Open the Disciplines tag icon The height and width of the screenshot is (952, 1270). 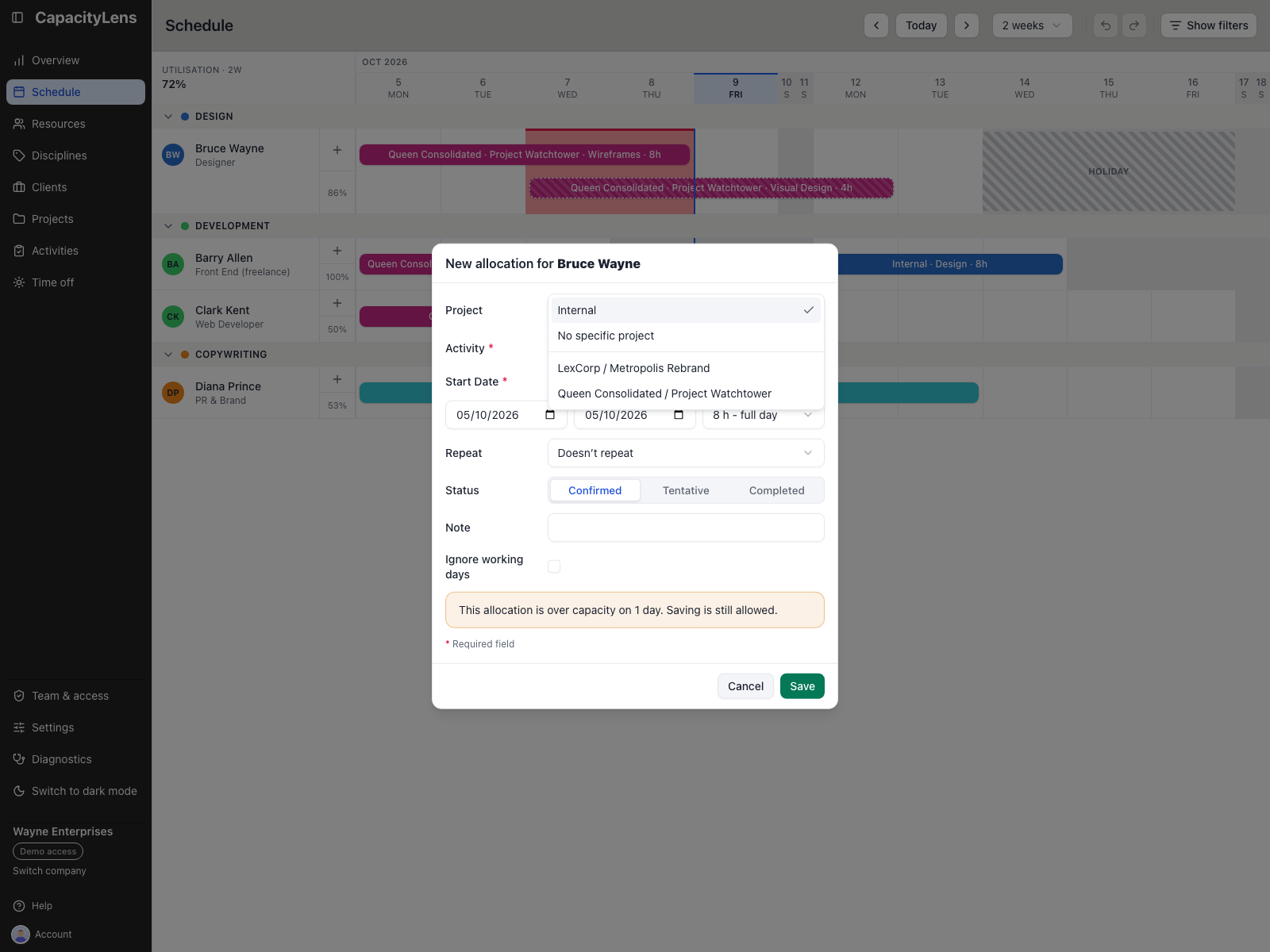(x=19, y=155)
